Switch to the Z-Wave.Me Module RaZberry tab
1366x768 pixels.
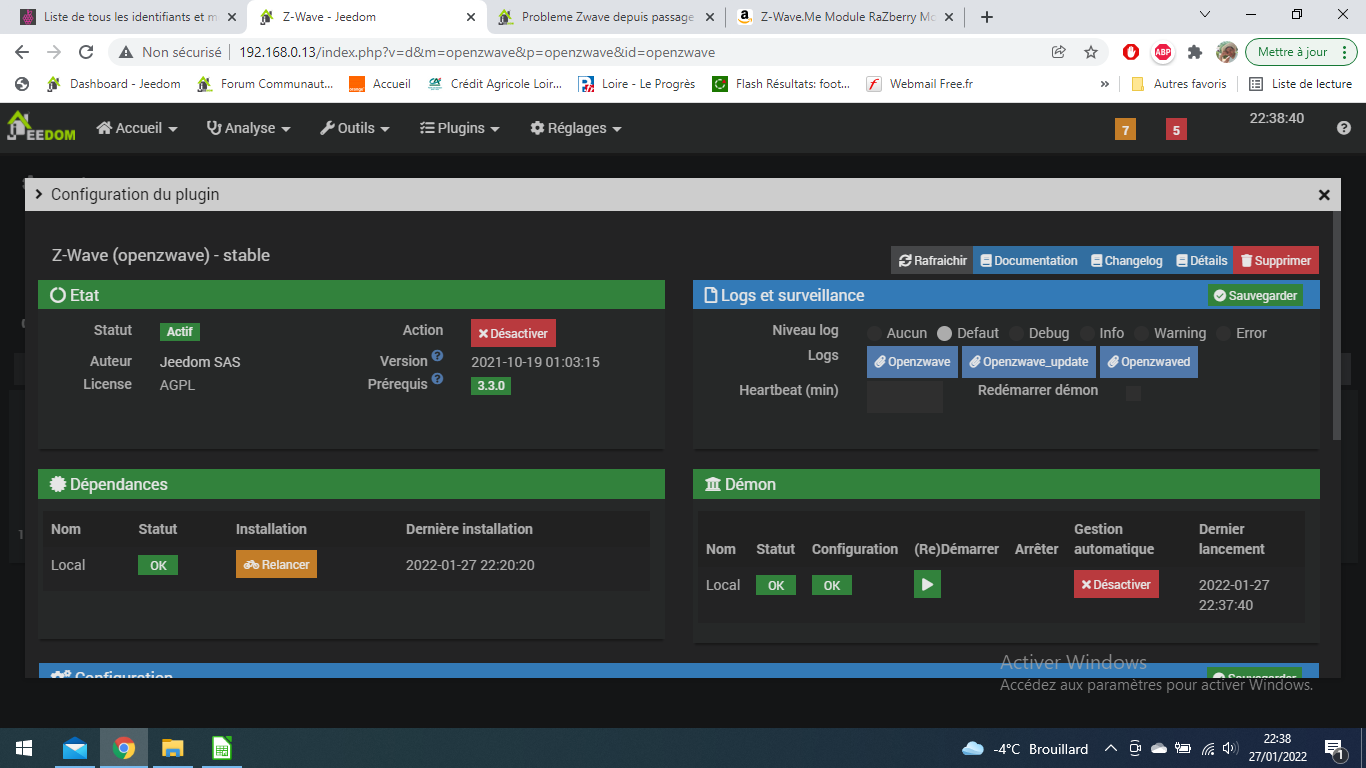tap(846, 17)
